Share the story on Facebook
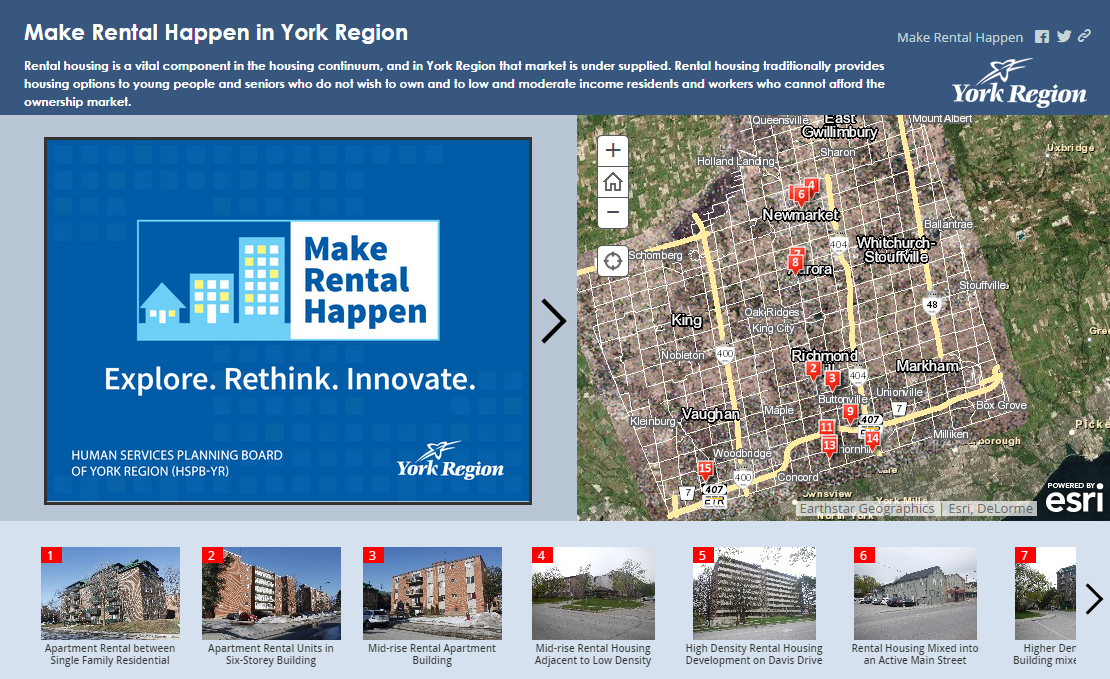The image size is (1110, 679). [x=1042, y=37]
